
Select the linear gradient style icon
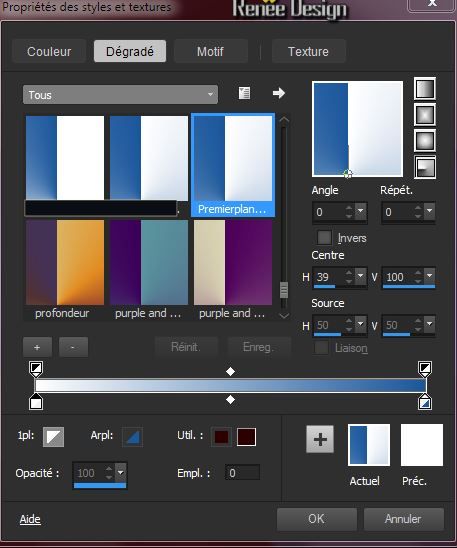coord(425,89)
